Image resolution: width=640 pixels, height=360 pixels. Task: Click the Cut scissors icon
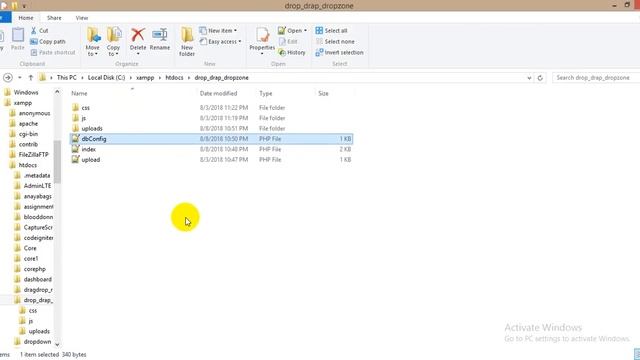[x=34, y=31]
